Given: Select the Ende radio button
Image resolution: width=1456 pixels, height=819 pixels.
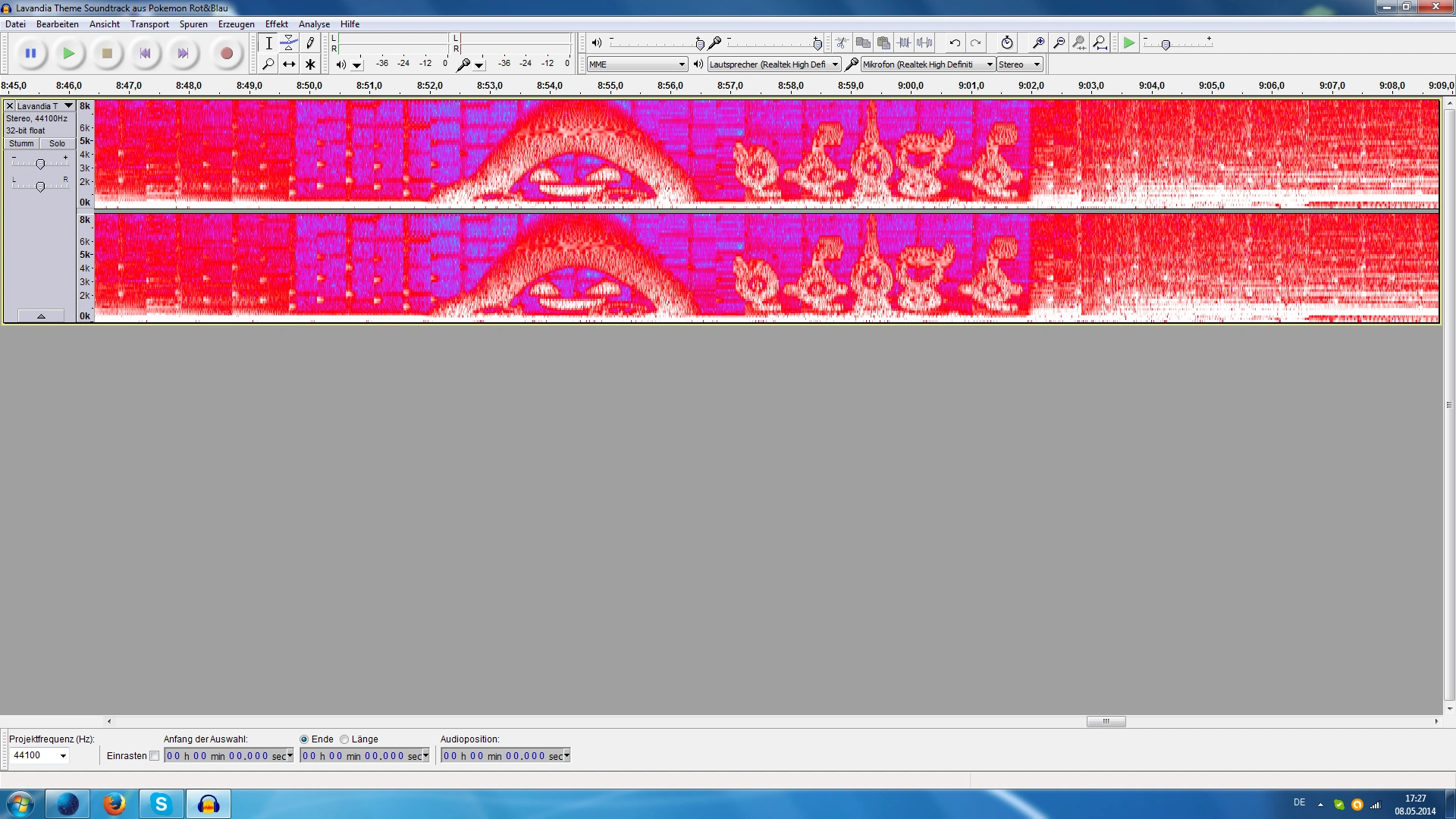Looking at the screenshot, I should [x=304, y=739].
